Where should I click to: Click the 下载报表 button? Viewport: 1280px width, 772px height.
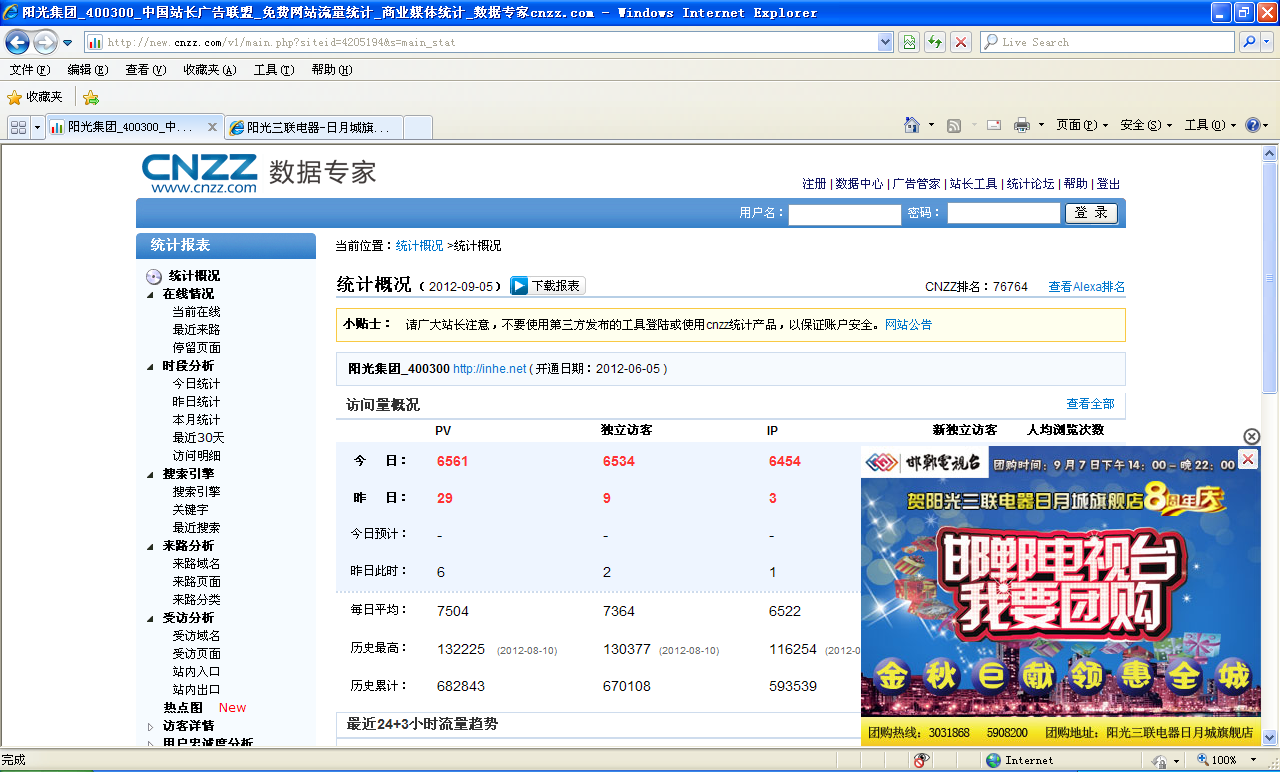pos(547,285)
